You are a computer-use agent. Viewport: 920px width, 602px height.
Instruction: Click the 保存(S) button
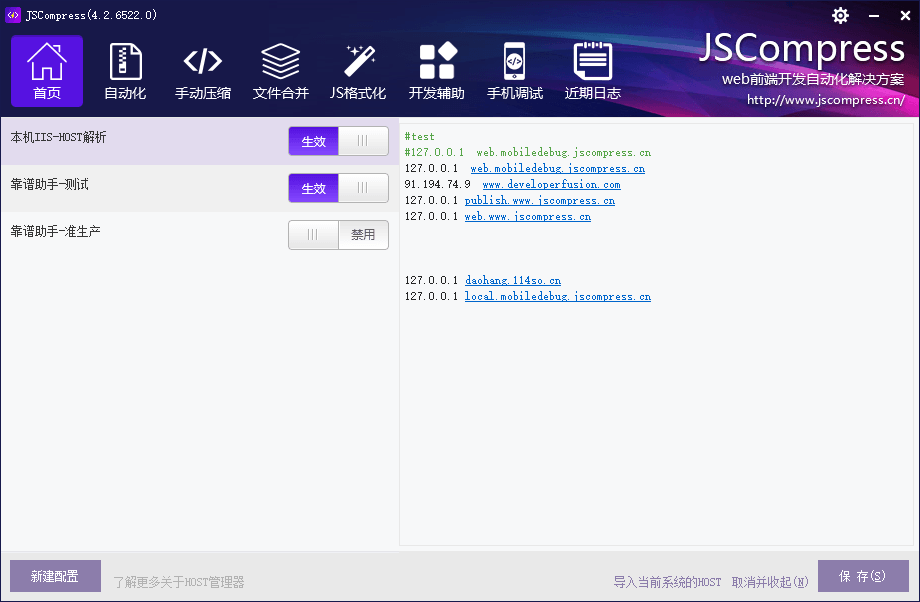click(863, 576)
